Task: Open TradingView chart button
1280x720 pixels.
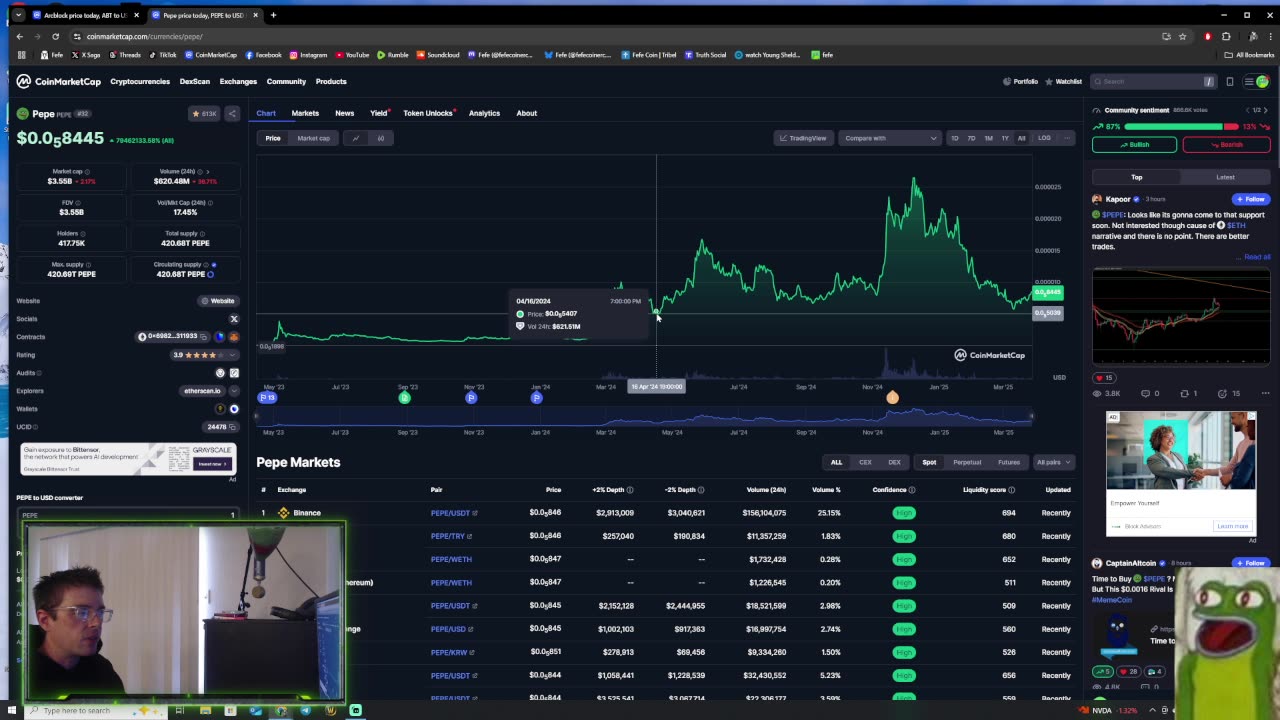Action: 802,138
